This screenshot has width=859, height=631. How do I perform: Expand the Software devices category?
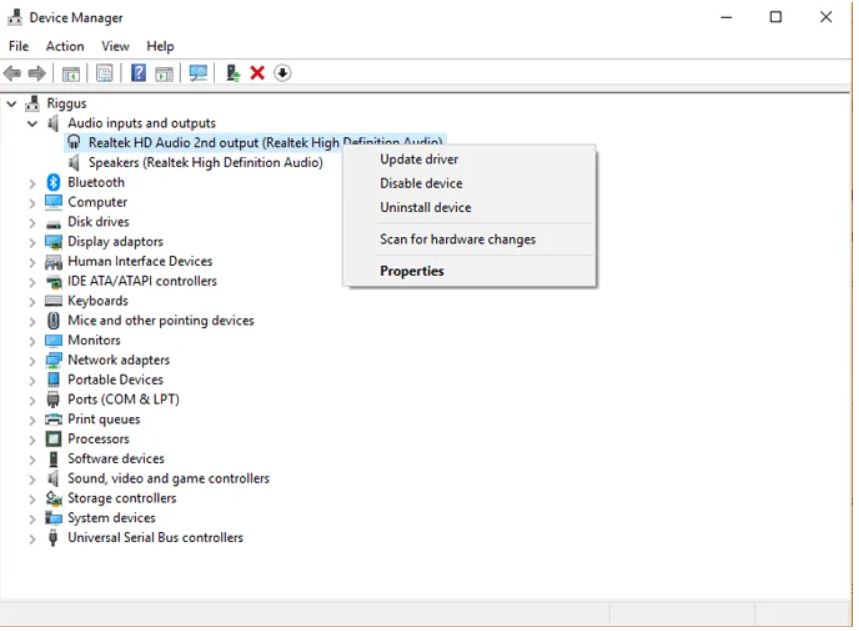point(32,460)
